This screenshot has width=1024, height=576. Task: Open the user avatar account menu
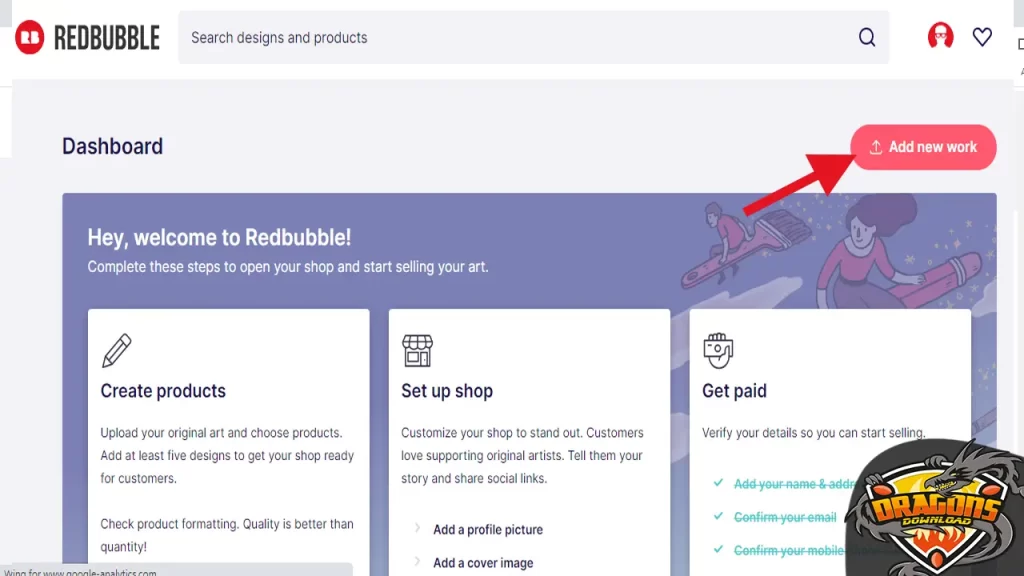tap(940, 37)
